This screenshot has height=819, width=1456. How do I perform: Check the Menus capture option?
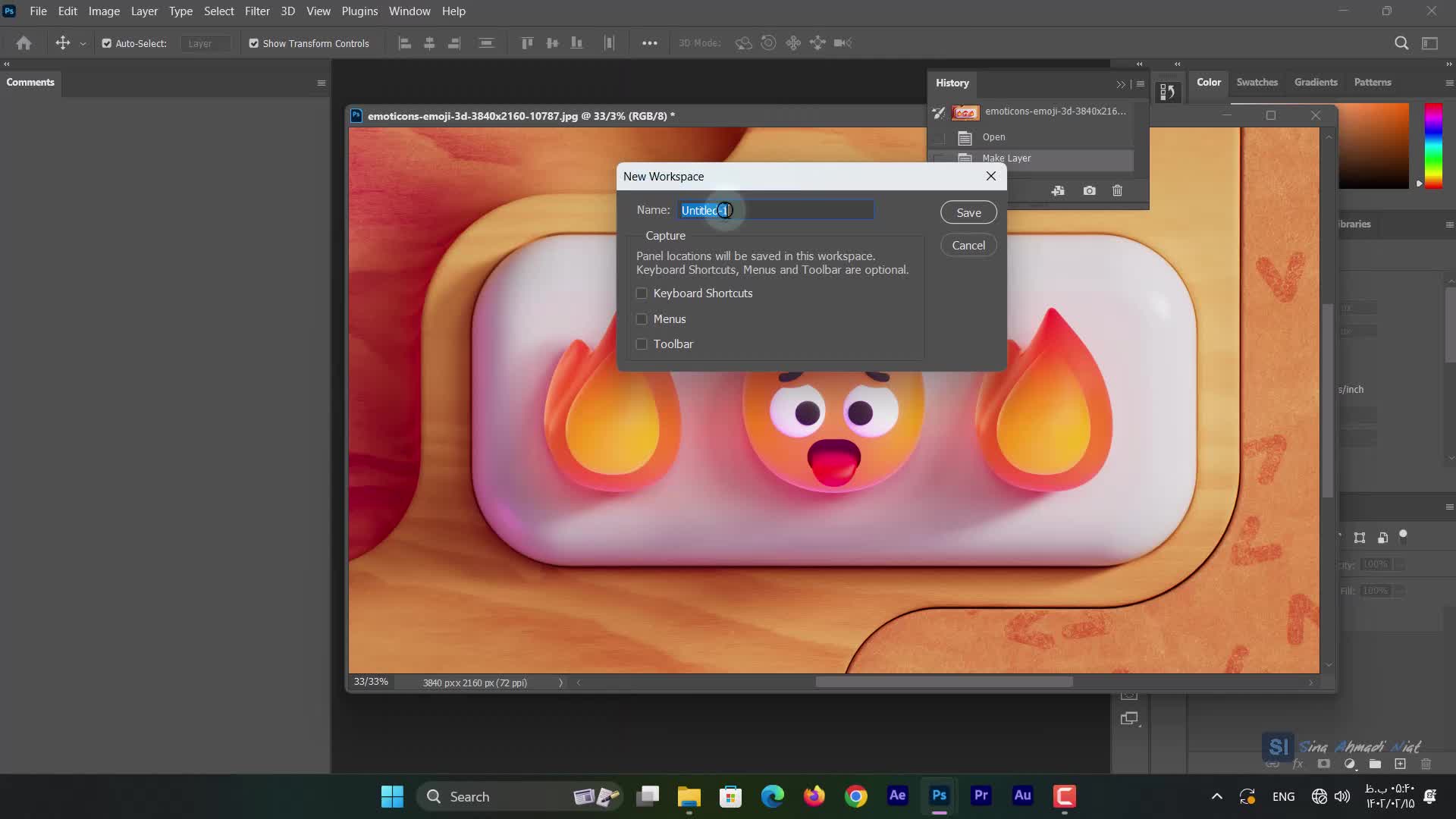642,319
